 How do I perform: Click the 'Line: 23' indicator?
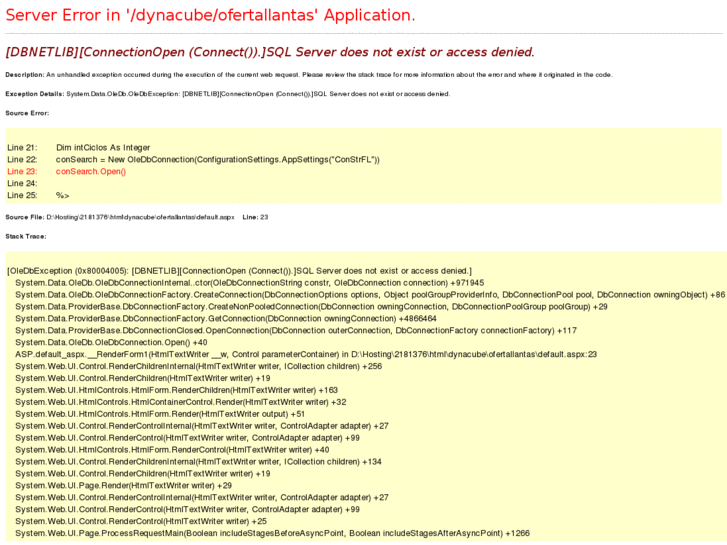click(255, 217)
